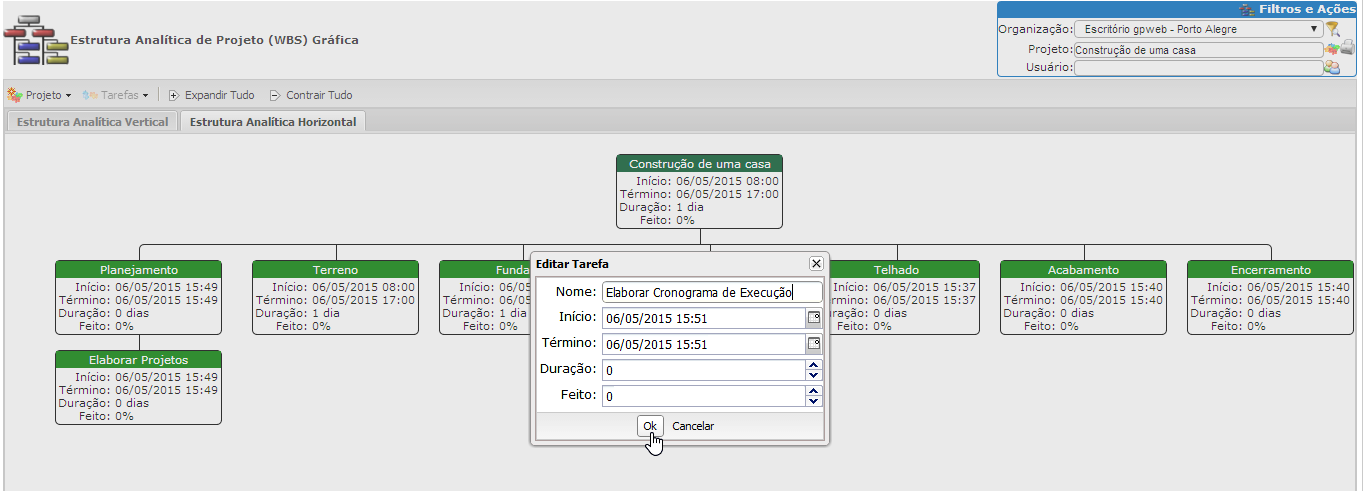This screenshot has width=1363, height=491.
Task: Click Expandir Tudo in the toolbar
Action: [211, 95]
